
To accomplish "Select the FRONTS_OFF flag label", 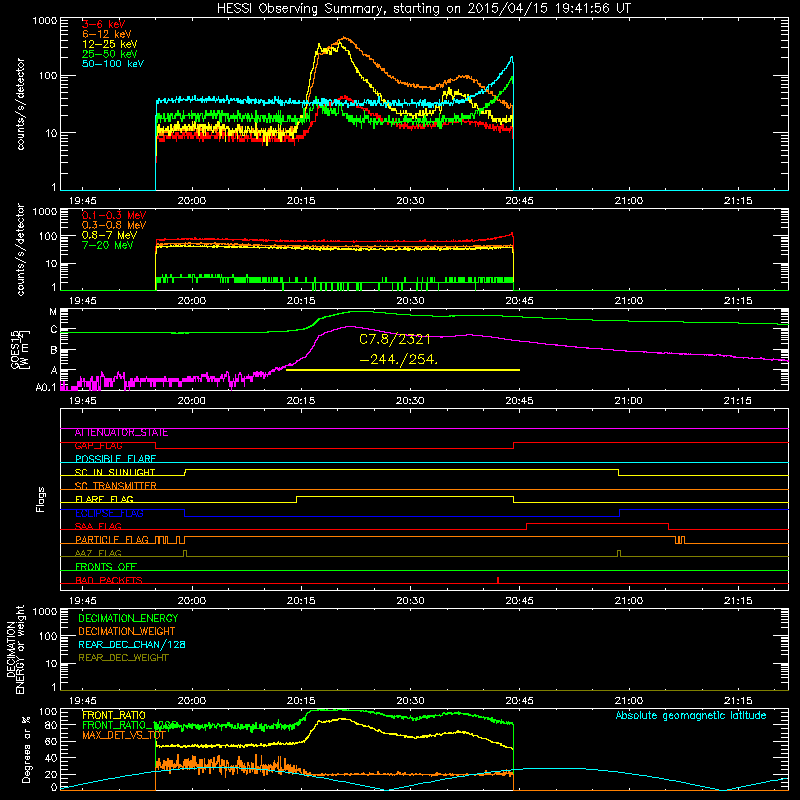I will pyautogui.click(x=106, y=567).
